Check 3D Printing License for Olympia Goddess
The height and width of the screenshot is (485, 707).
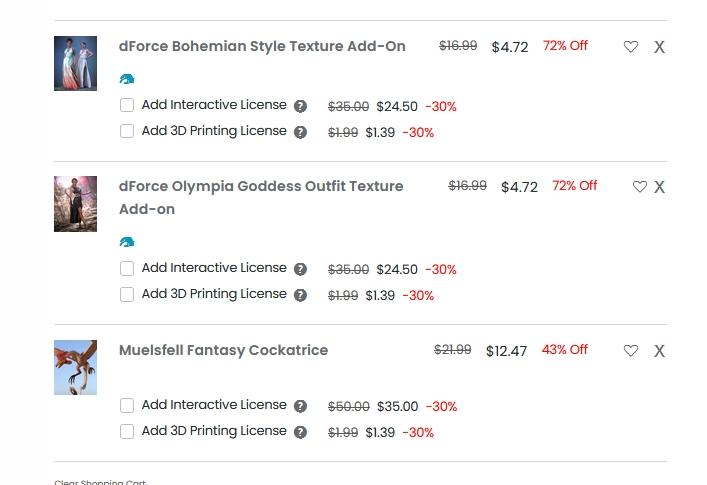tap(127, 295)
